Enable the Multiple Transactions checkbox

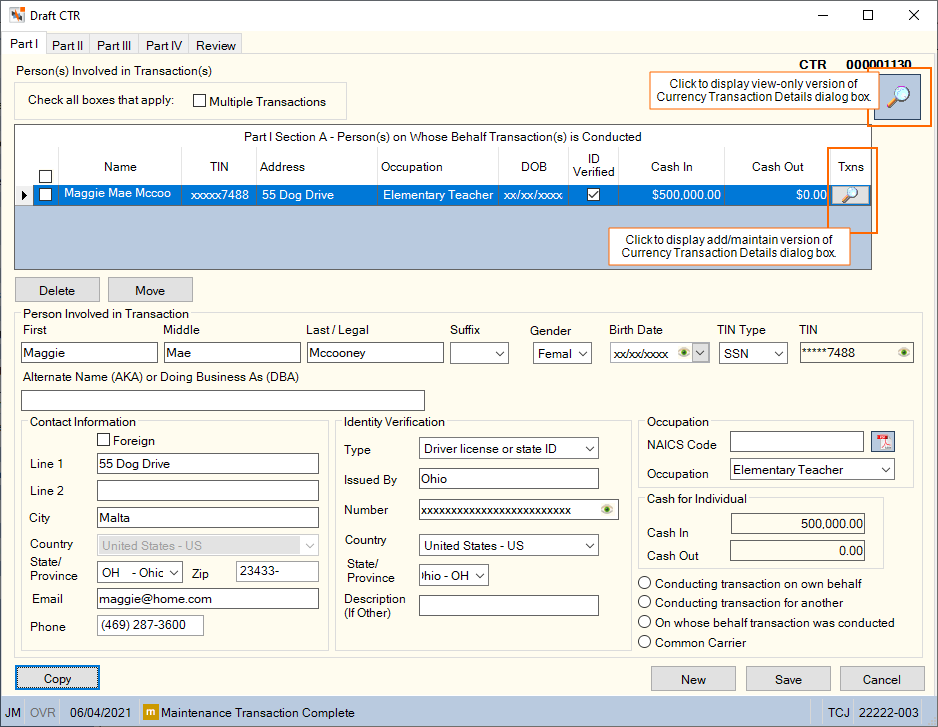(199, 101)
